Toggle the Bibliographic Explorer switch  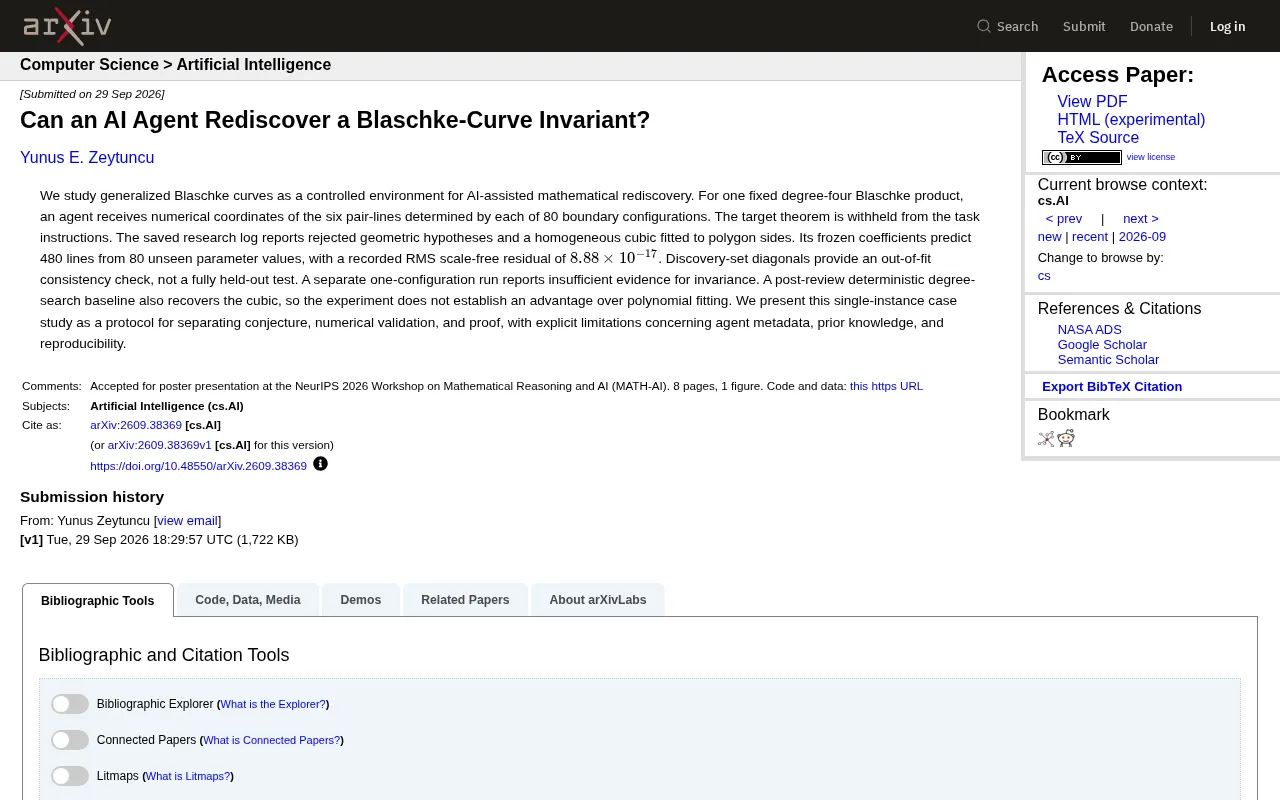pos(70,704)
